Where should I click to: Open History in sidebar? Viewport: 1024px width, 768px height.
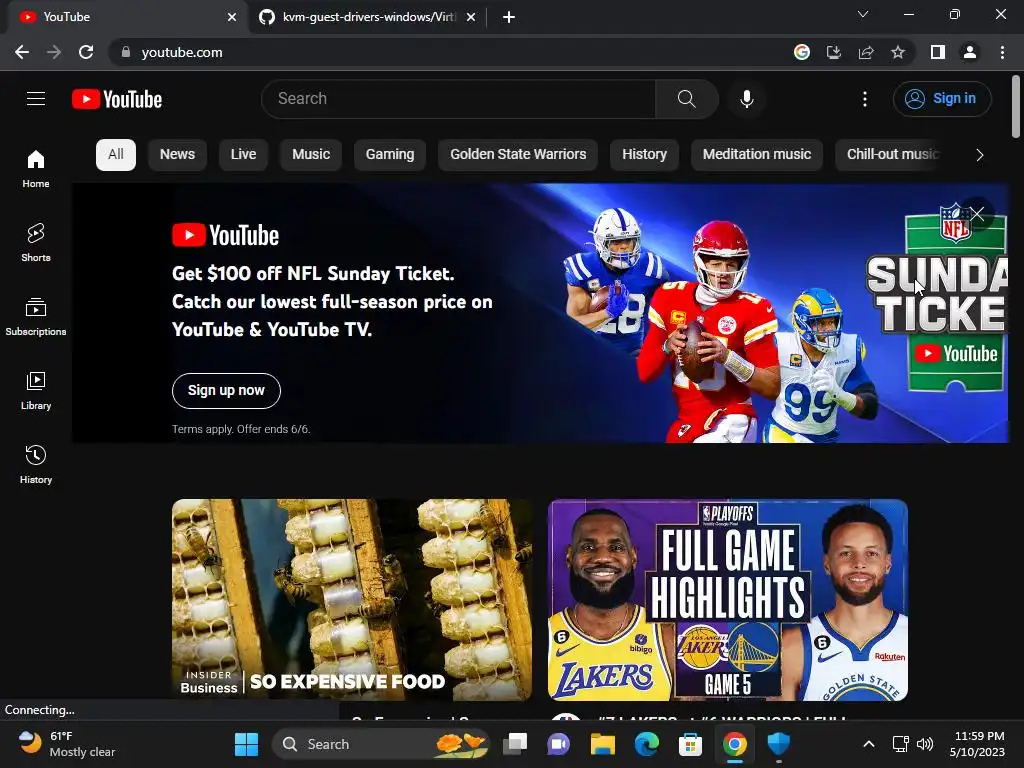(x=36, y=464)
